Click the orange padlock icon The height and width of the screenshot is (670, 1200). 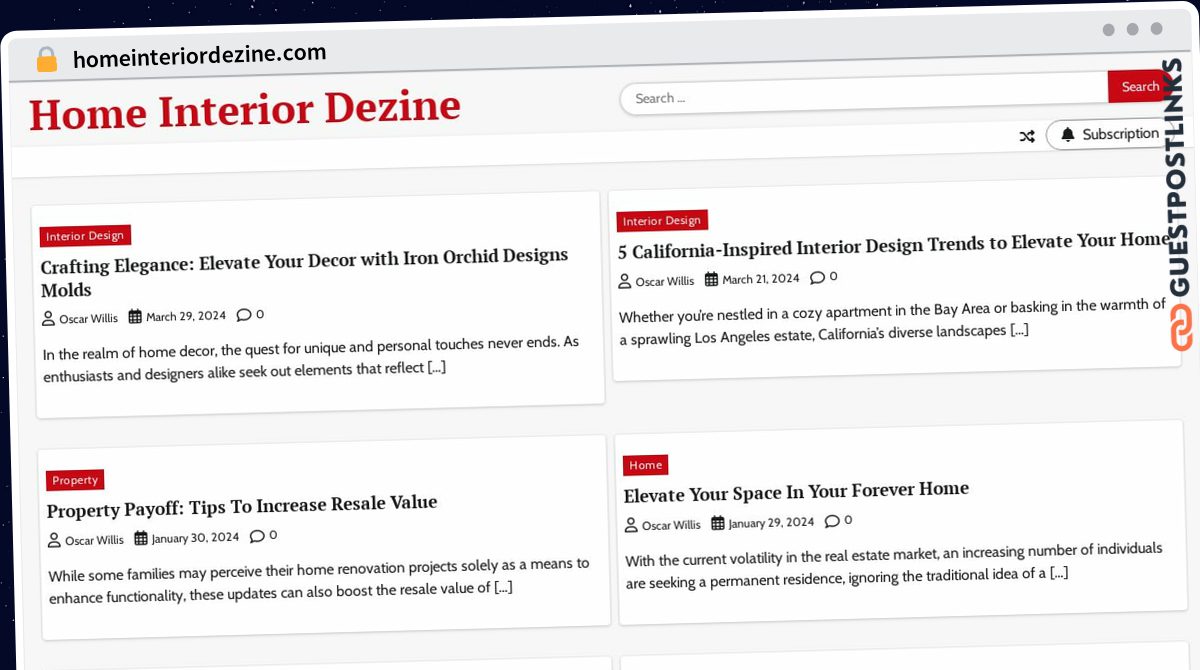click(x=47, y=60)
